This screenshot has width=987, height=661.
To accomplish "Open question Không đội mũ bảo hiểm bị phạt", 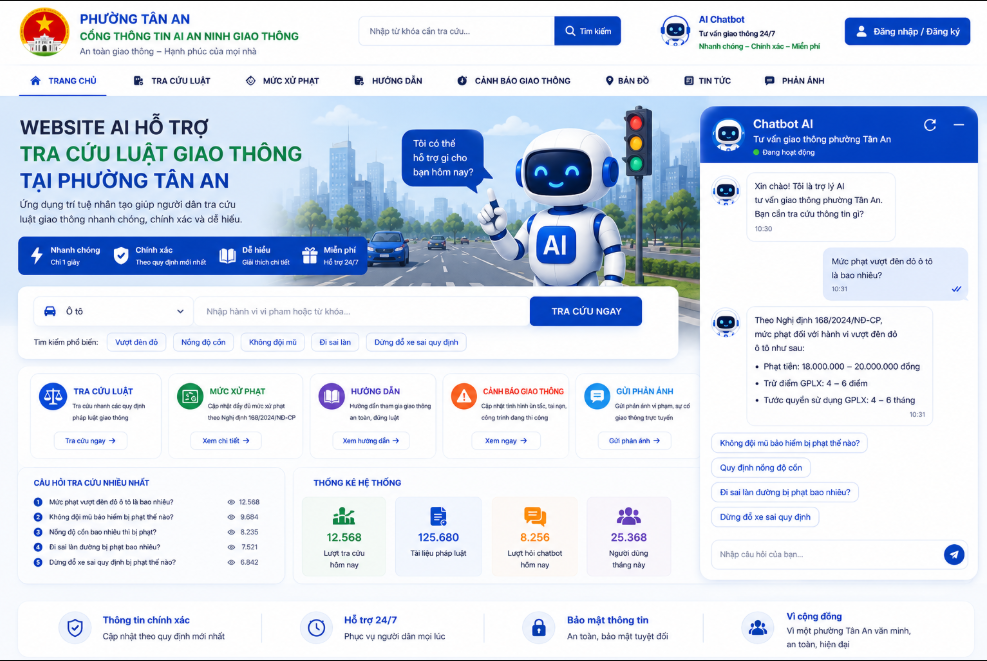I will (x=111, y=517).
